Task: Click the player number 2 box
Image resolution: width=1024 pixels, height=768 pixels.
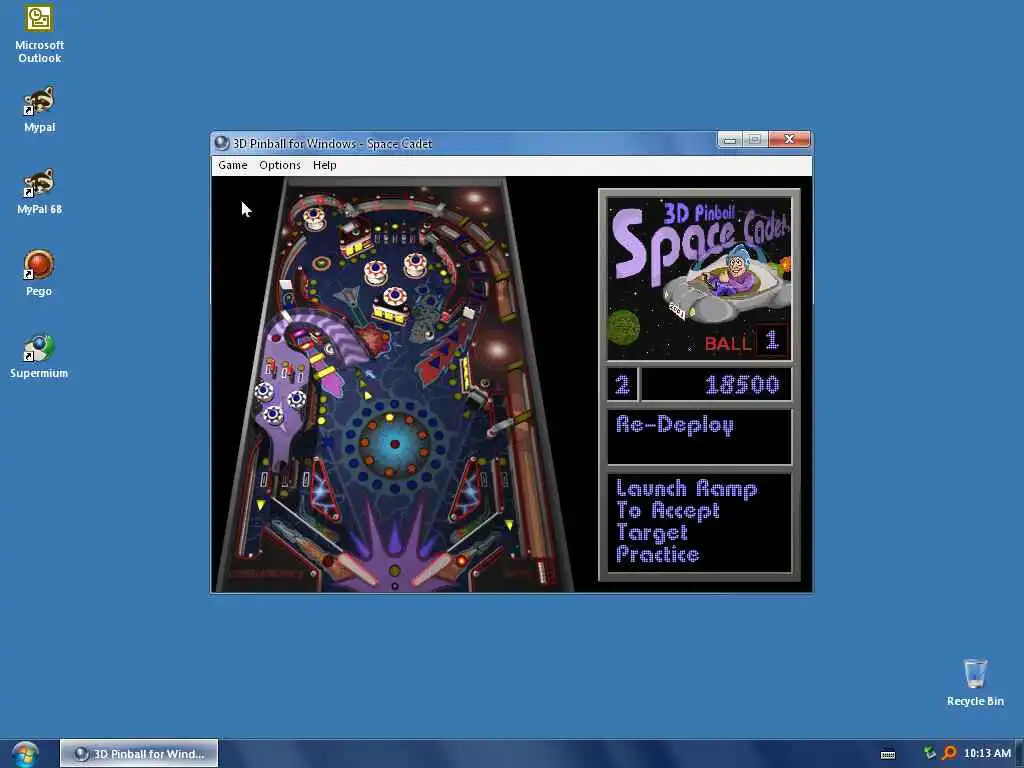Action: (622, 384)
